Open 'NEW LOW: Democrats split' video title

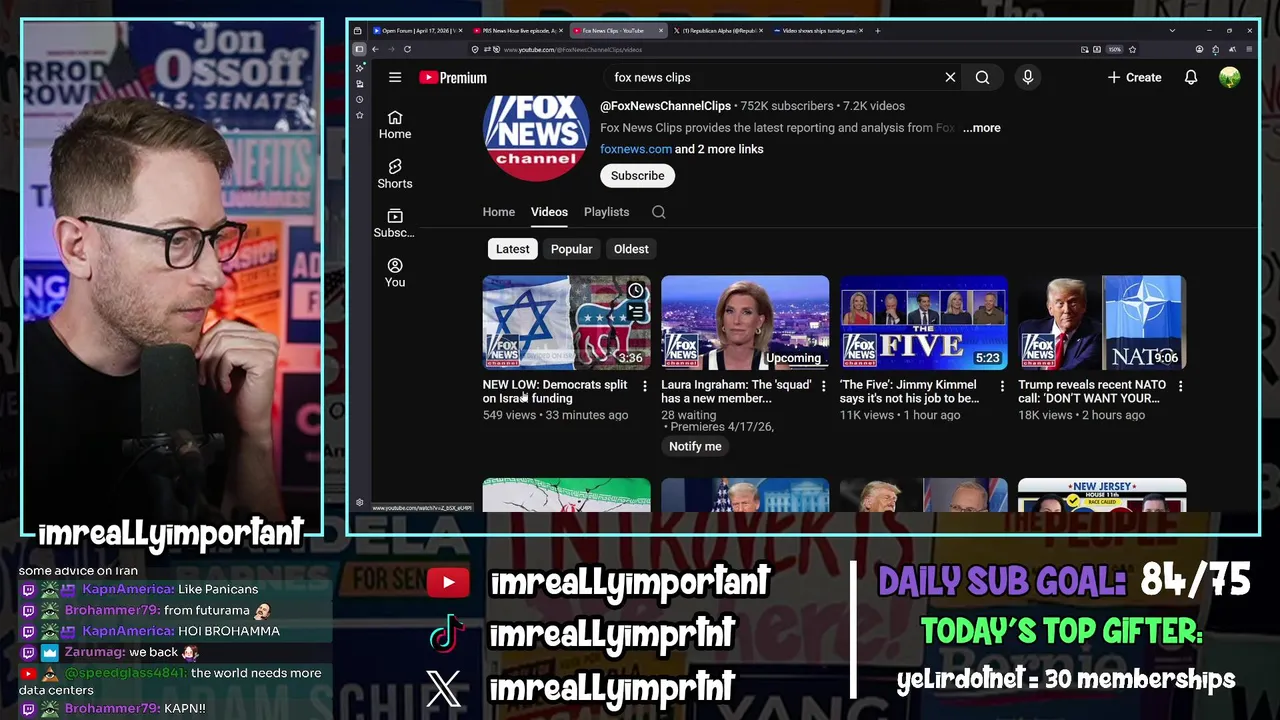click(x=555, y=391)
